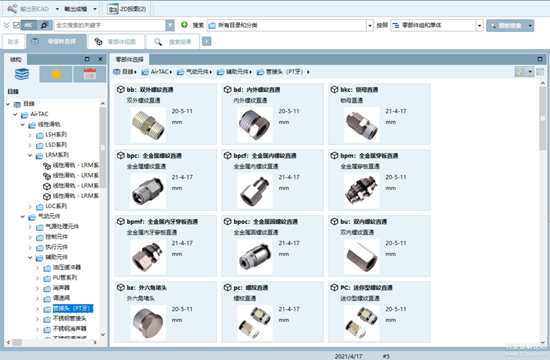Open the view mode dropdown at top right of list

524,72
